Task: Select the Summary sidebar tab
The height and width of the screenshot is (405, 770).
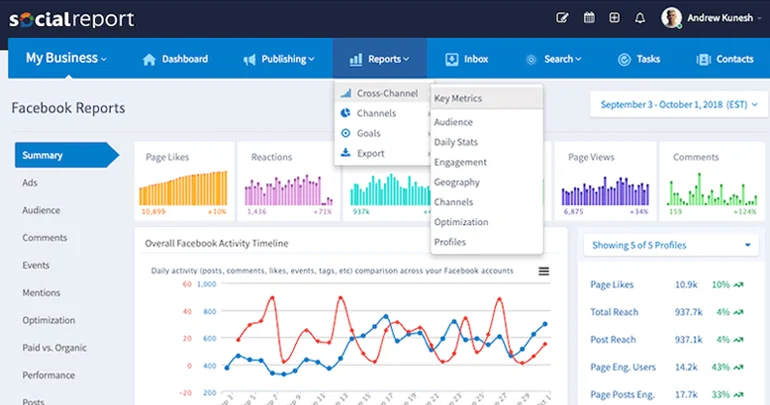Action: coord(67,155)
